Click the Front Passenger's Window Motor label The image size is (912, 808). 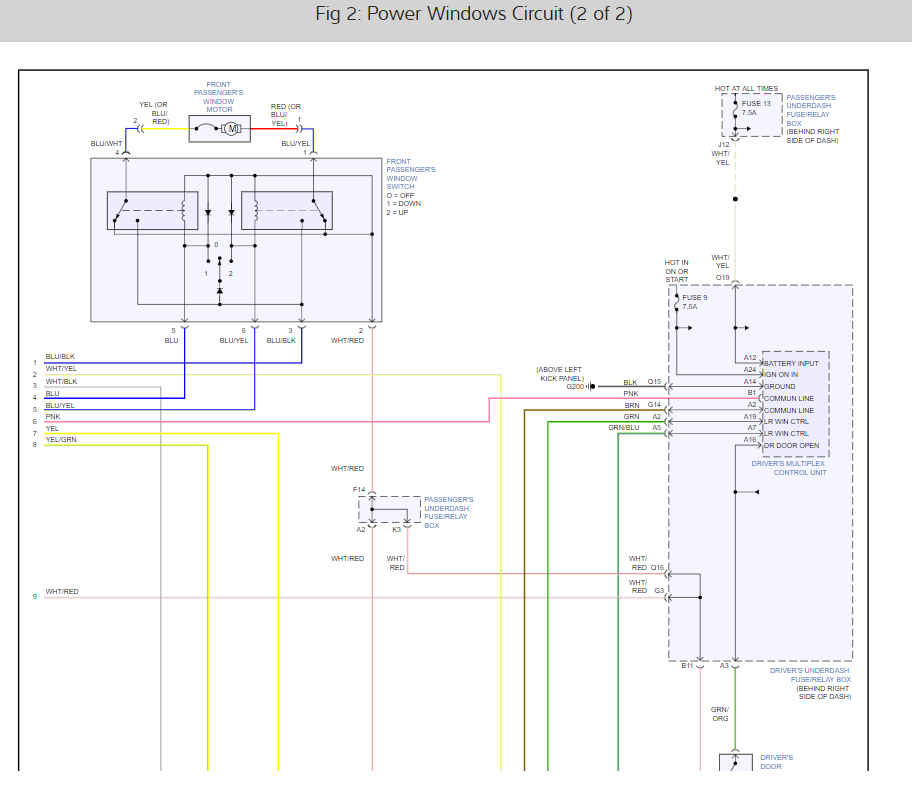click(219, 97)
